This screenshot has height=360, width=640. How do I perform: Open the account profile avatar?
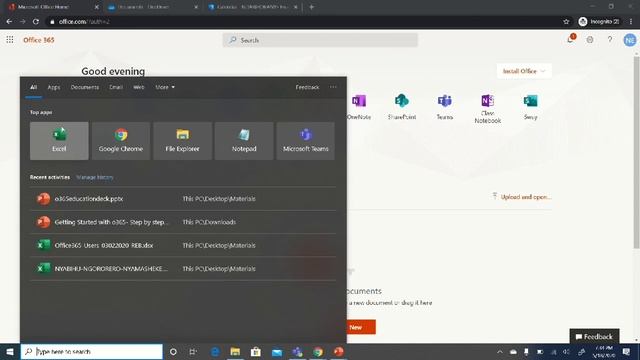(x=630, y=40)
